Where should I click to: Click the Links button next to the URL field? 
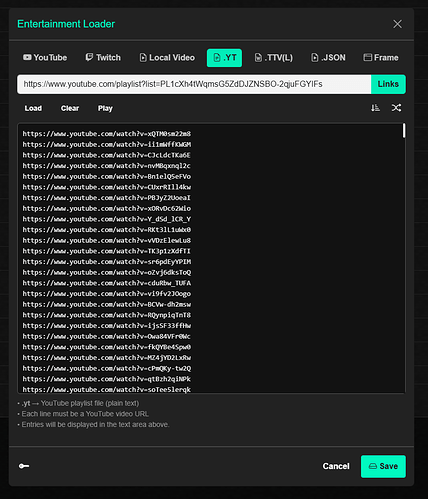click(388, 84)
